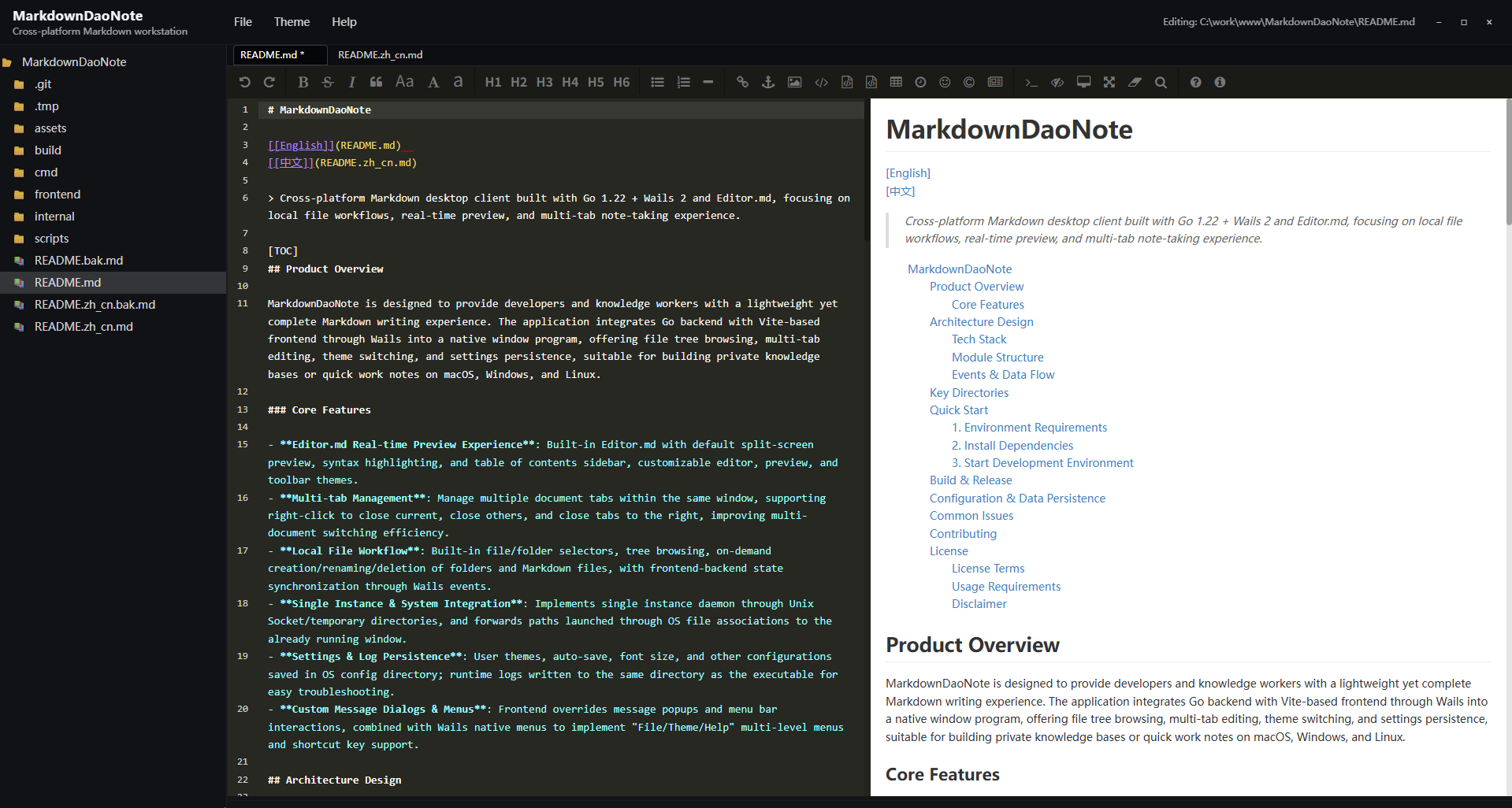Insert an image

(794, 82)
